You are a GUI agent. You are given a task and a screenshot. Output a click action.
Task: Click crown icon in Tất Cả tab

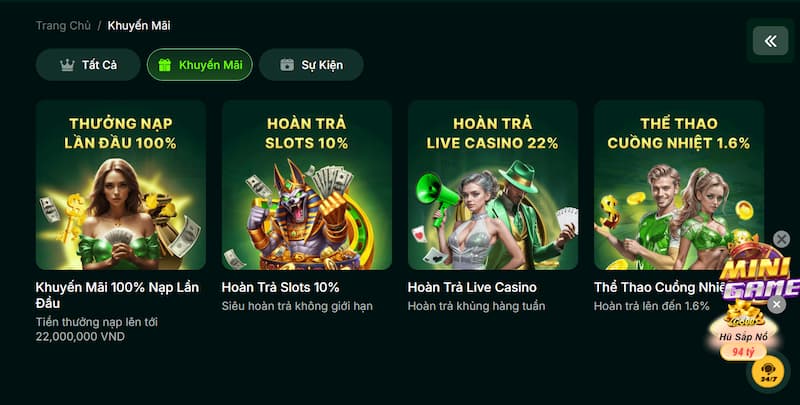[x=67, y=65]
